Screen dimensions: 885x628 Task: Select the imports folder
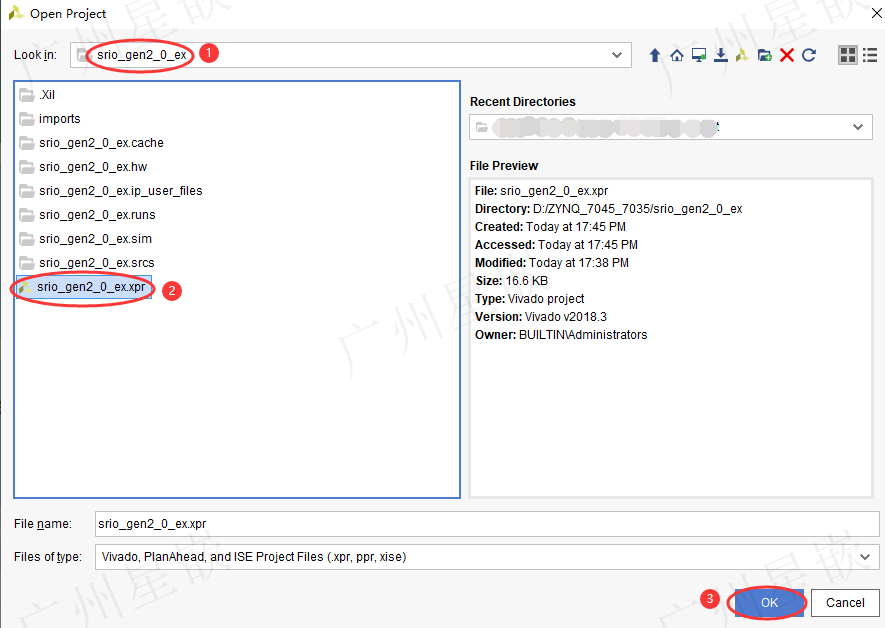pyautogui.click(x=50, y=118)
